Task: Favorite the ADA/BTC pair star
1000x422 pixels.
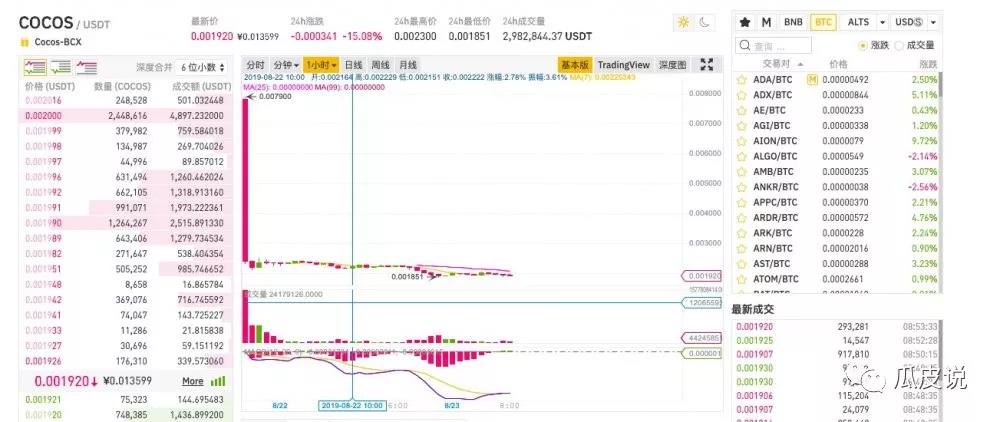Action: click(742, 80)
